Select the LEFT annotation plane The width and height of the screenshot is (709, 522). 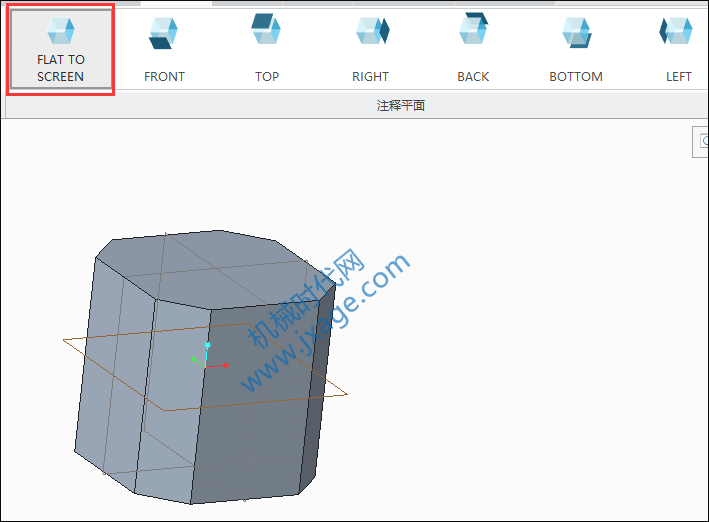pos(678,49)
